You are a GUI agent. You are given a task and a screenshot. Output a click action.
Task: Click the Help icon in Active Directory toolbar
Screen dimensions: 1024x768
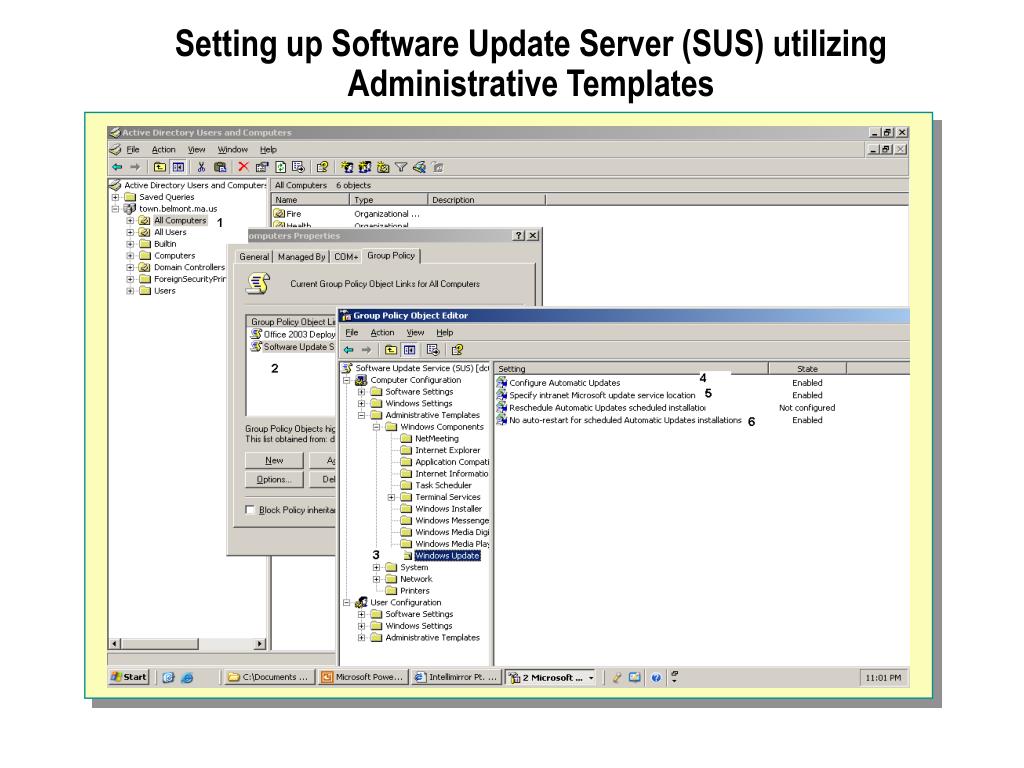tap(322, 167)
